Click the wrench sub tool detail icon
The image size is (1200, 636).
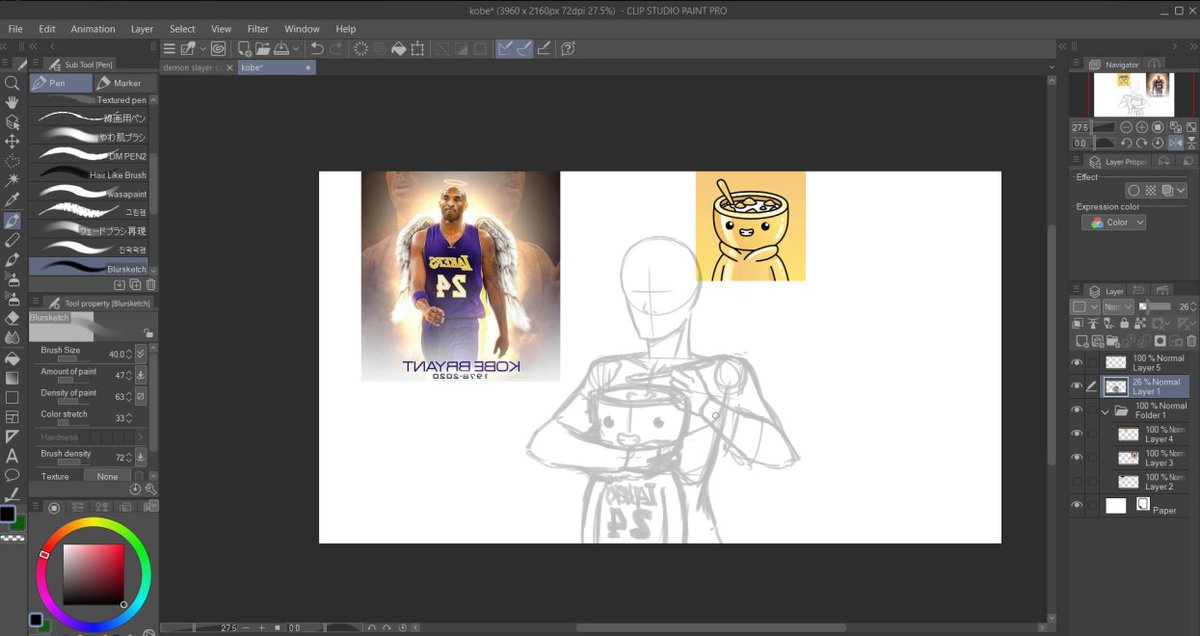tap(150, 489)
